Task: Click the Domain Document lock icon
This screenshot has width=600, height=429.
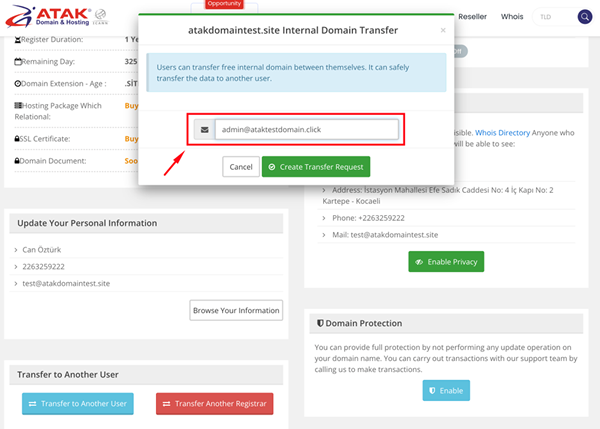Action: [17, 161]
